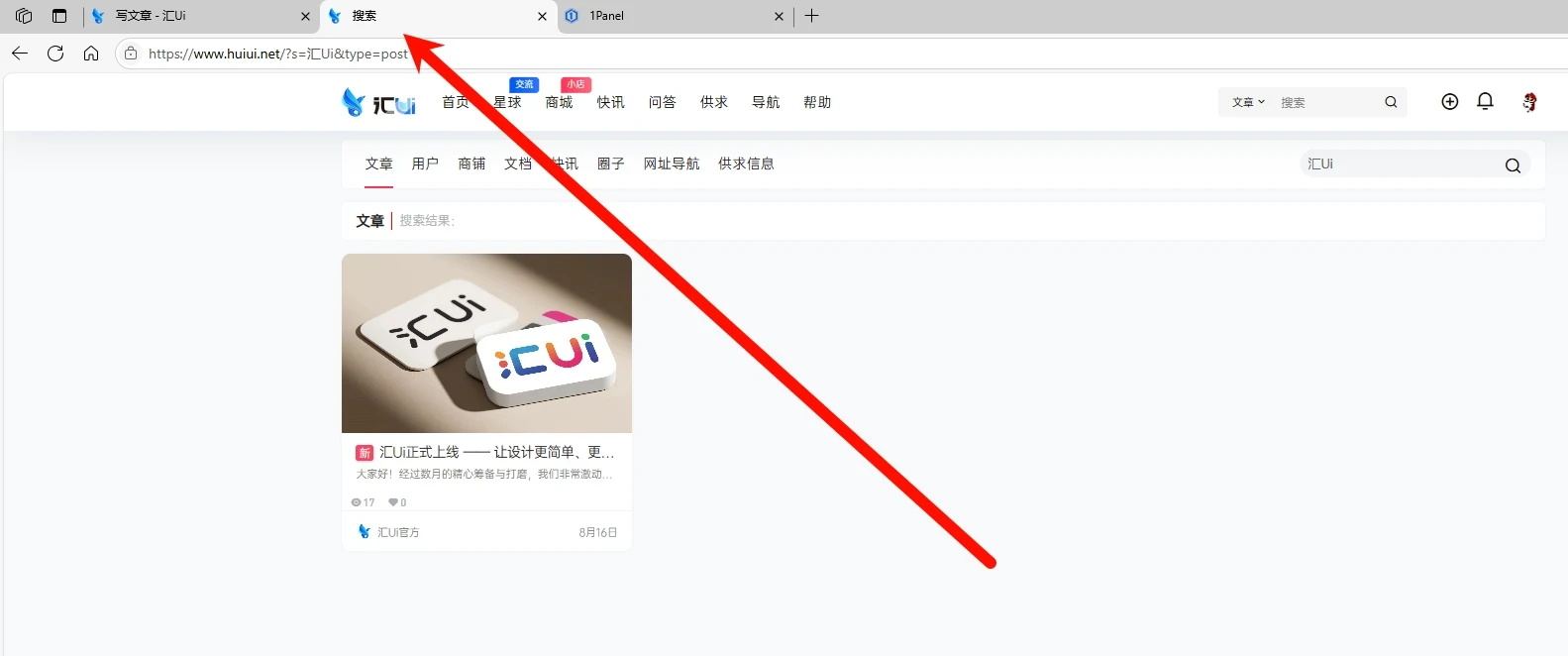The width and height of the screenshot is (1568, 656).
Task: Select the 网址导航 search category tab
Action: 672,164
